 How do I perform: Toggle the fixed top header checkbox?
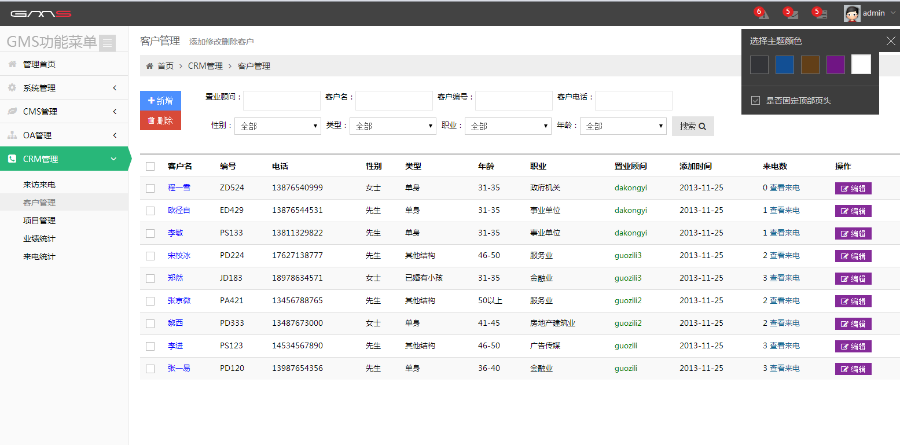coord(756,100)
